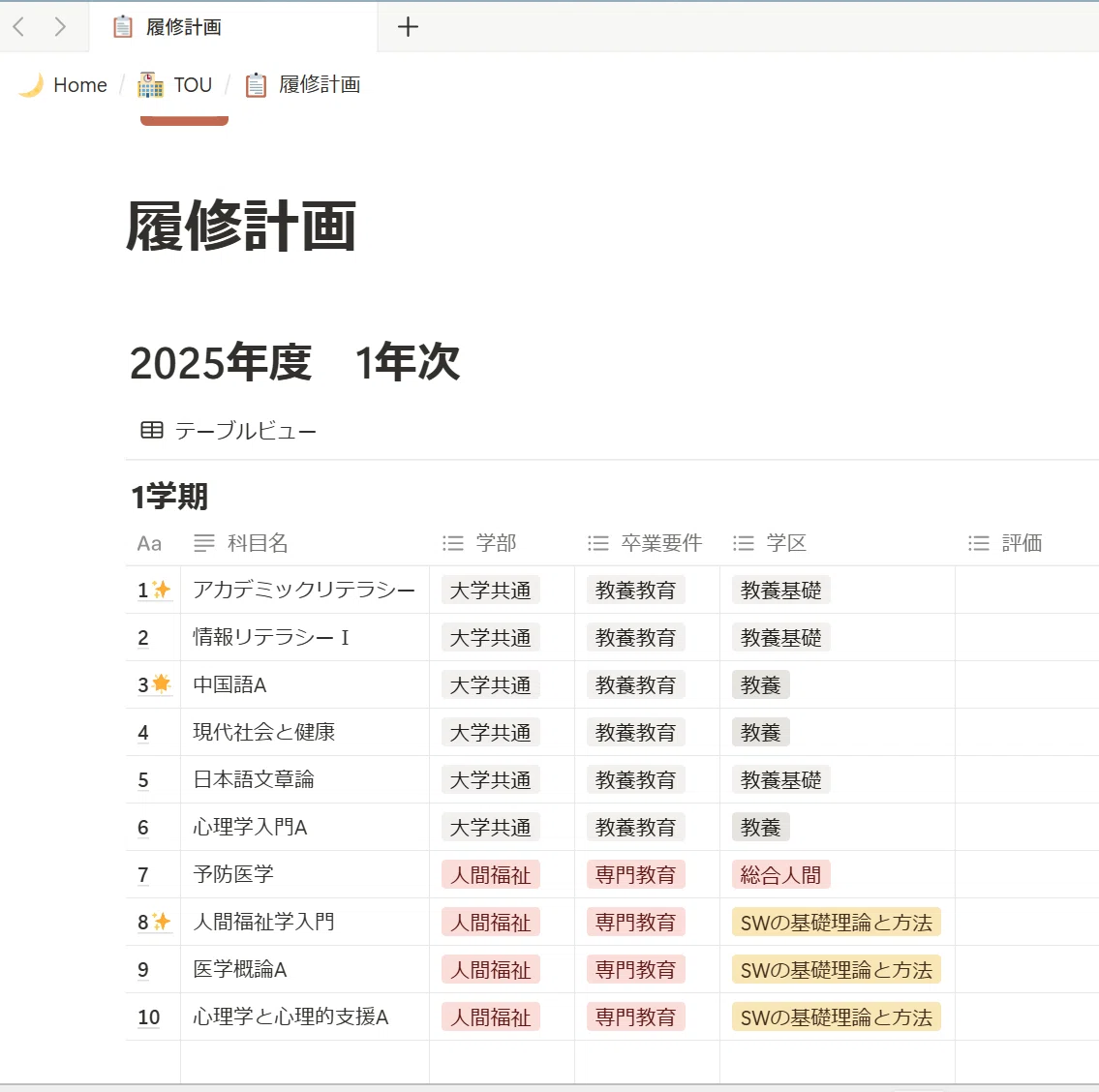This screenshot has height=1092, width=1099.
Task: Click 教養基礎 tag in 日本語文章論 row
Action: click(780, 779)
